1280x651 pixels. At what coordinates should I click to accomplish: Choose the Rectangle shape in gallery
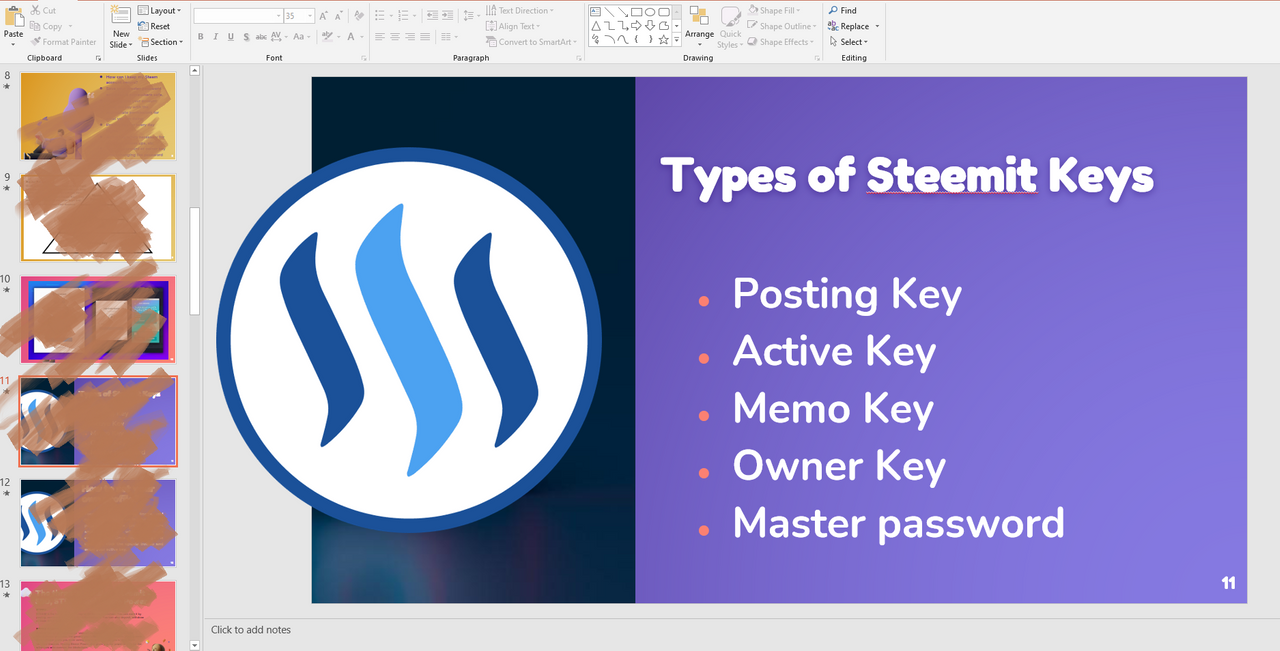[x=636, y=12]
